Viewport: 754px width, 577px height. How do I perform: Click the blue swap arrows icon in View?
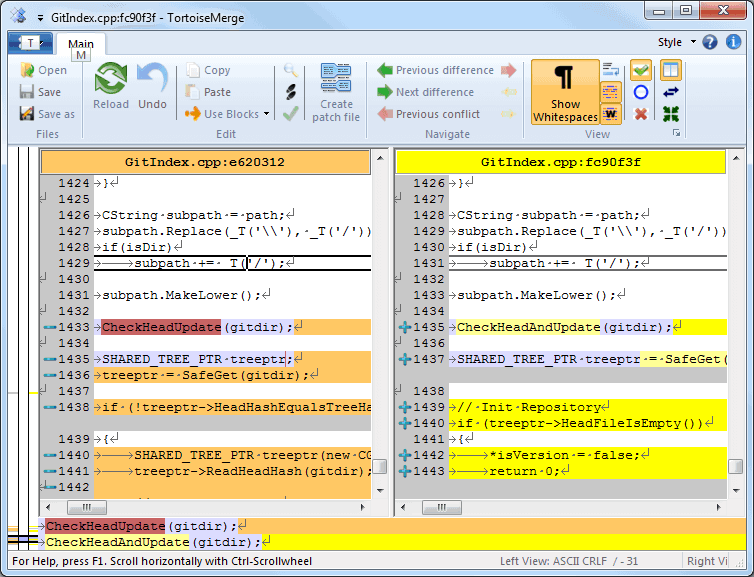671,92
